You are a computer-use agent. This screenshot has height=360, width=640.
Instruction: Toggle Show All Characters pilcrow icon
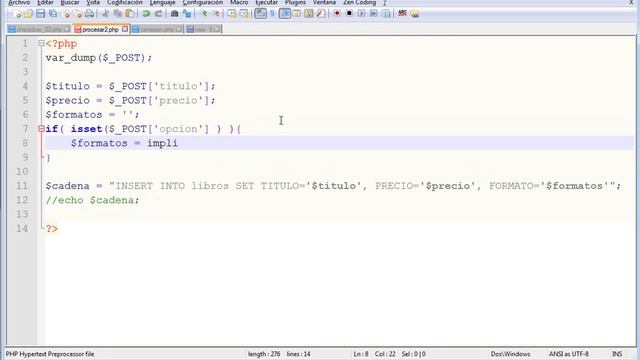(x=272, y=14)
